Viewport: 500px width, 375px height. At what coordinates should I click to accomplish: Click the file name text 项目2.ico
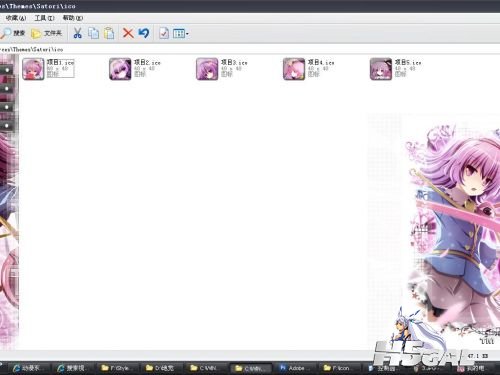pyautogui.click(x=147, y=62)
